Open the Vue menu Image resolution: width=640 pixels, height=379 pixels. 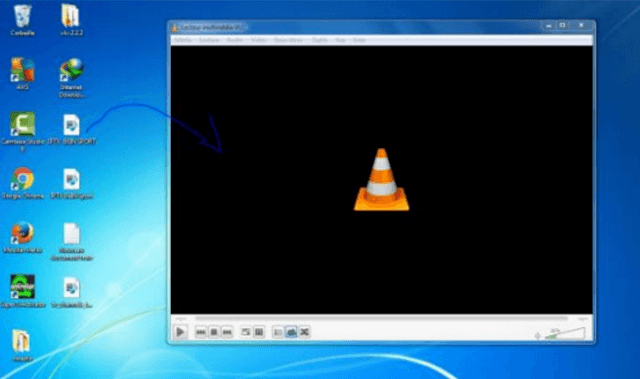click(x=340, y=40)
